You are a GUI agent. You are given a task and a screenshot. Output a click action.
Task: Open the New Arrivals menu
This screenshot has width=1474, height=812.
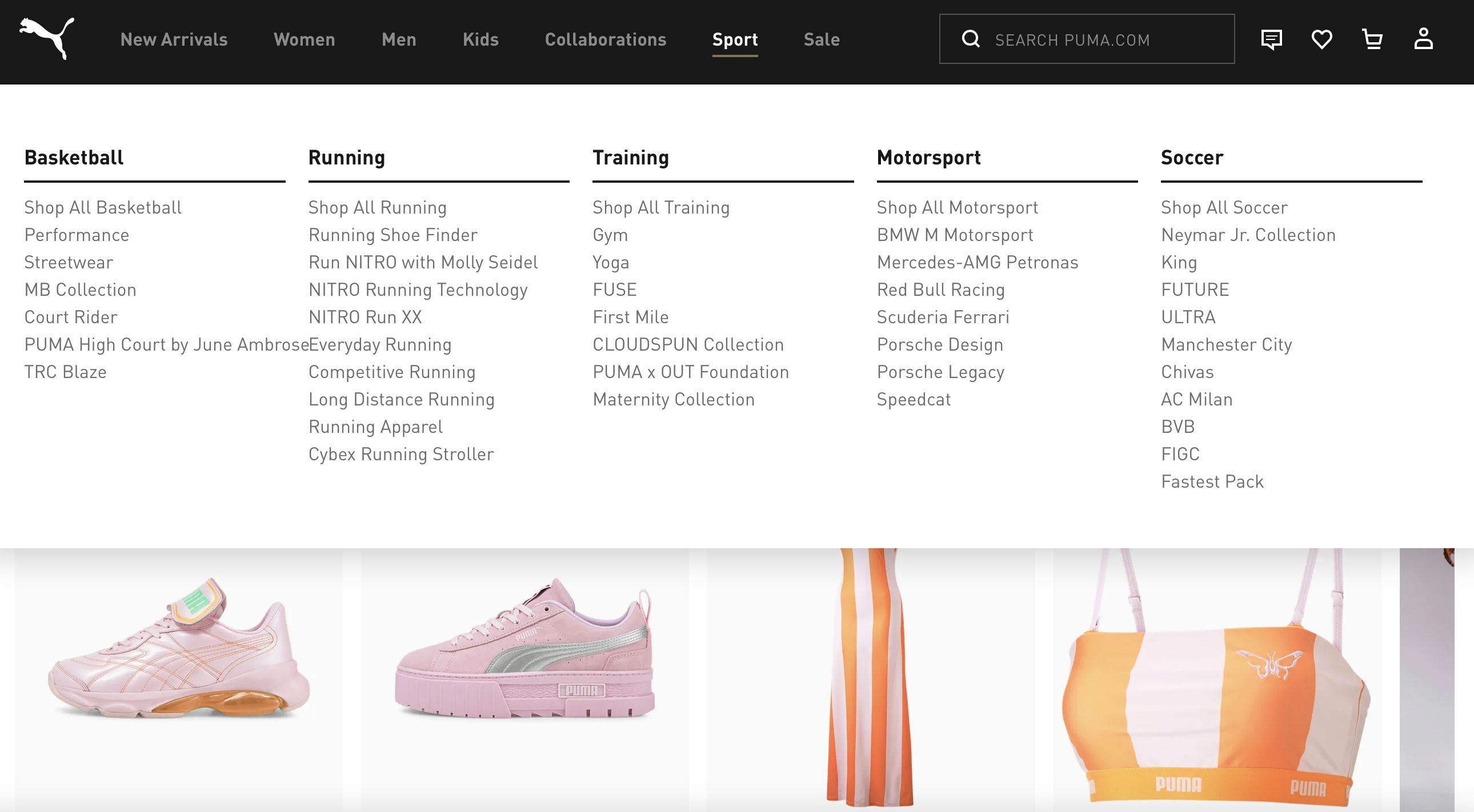tap(174, 39)
